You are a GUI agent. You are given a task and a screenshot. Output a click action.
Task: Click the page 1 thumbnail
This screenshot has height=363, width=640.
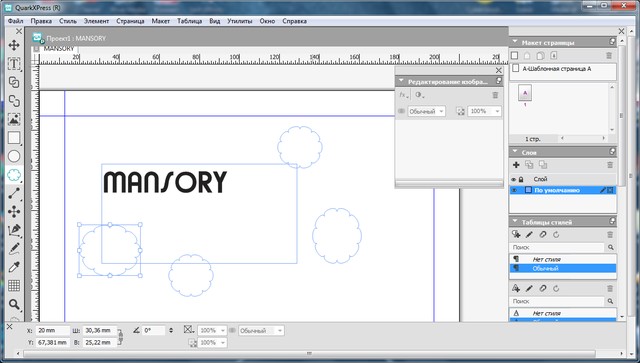coord(525,93)
